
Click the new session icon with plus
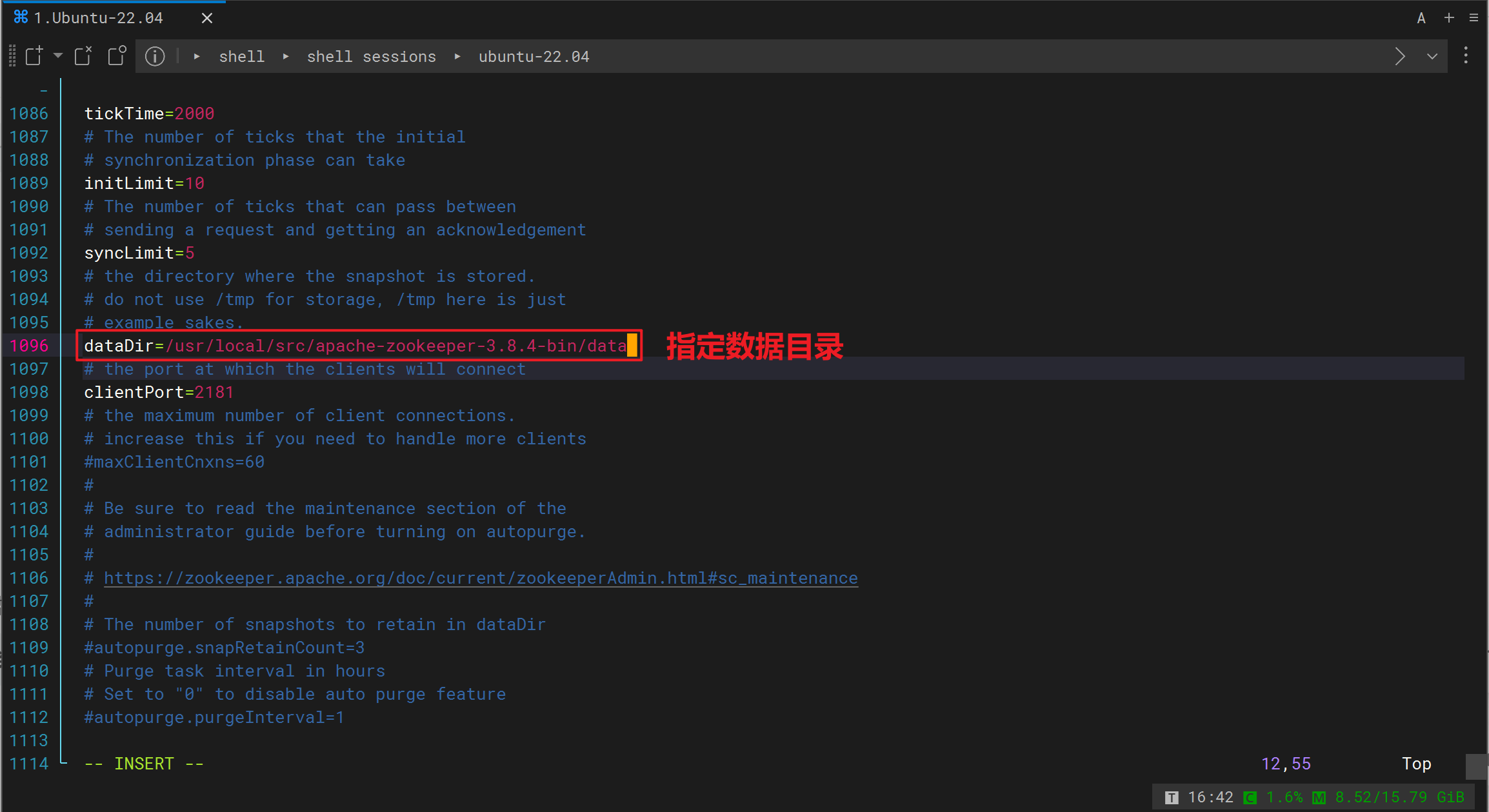tap(34, 56)
